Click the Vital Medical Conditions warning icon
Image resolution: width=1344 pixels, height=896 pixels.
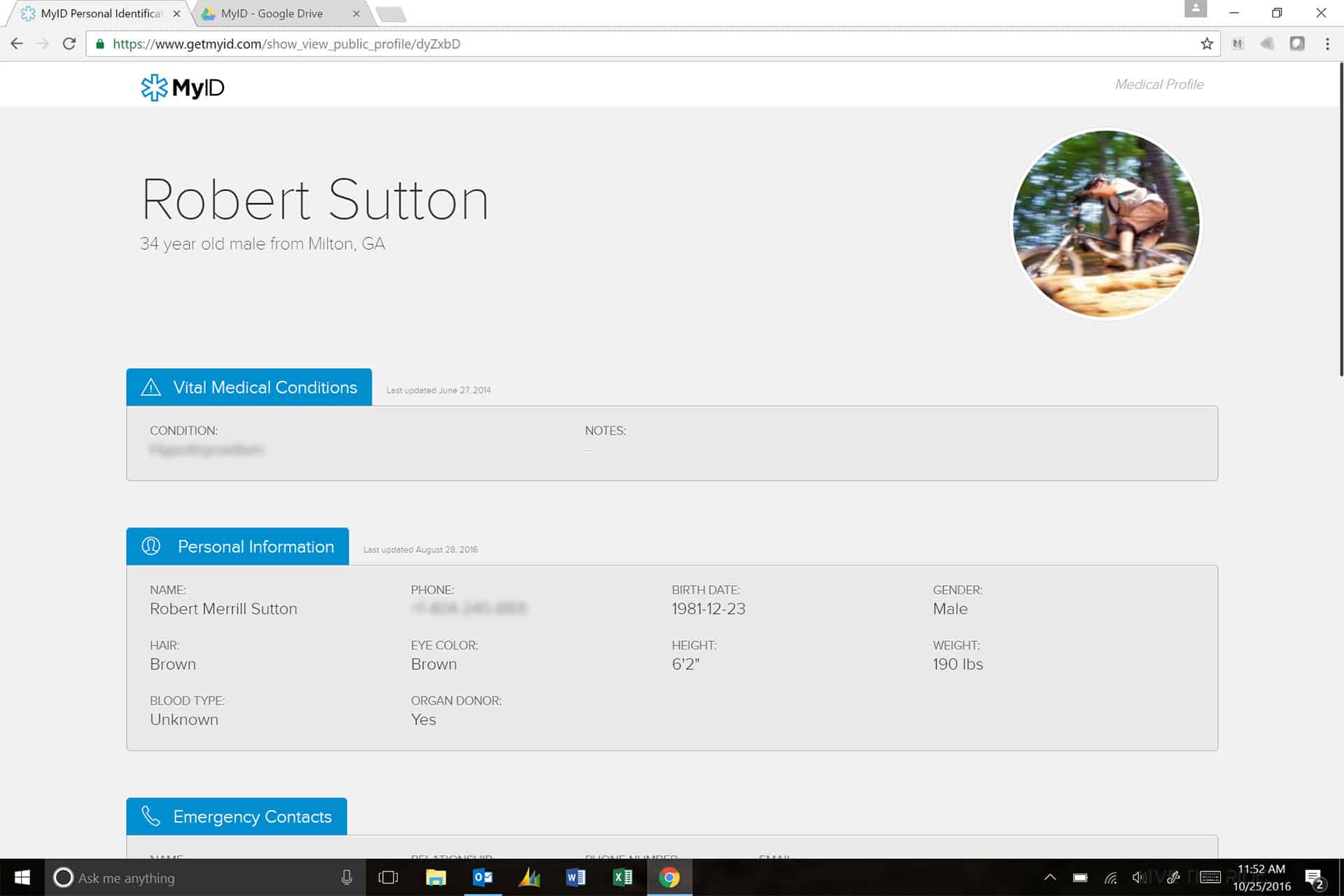(150, 387)
